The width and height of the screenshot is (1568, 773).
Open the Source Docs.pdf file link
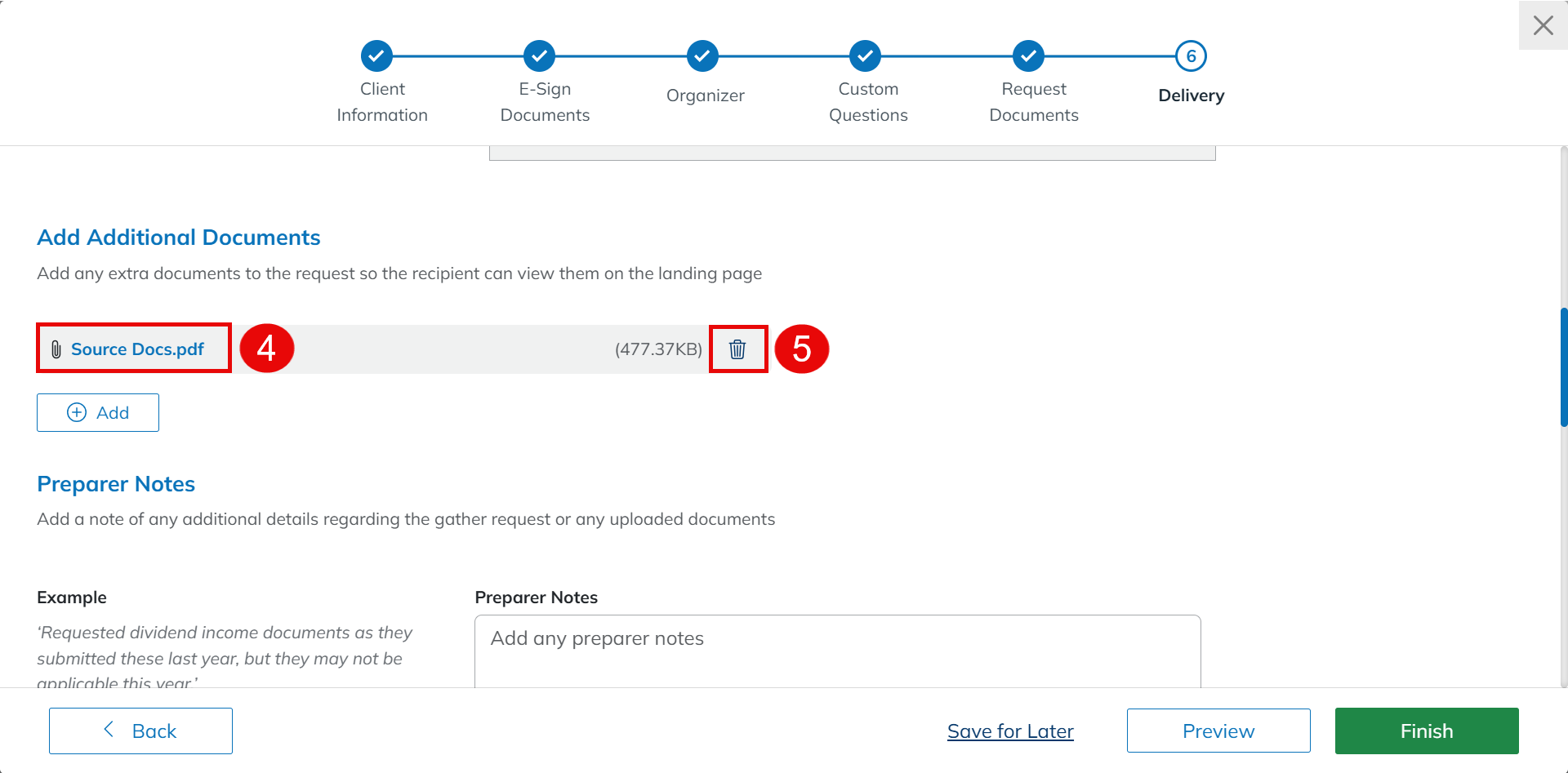point(137,349)
